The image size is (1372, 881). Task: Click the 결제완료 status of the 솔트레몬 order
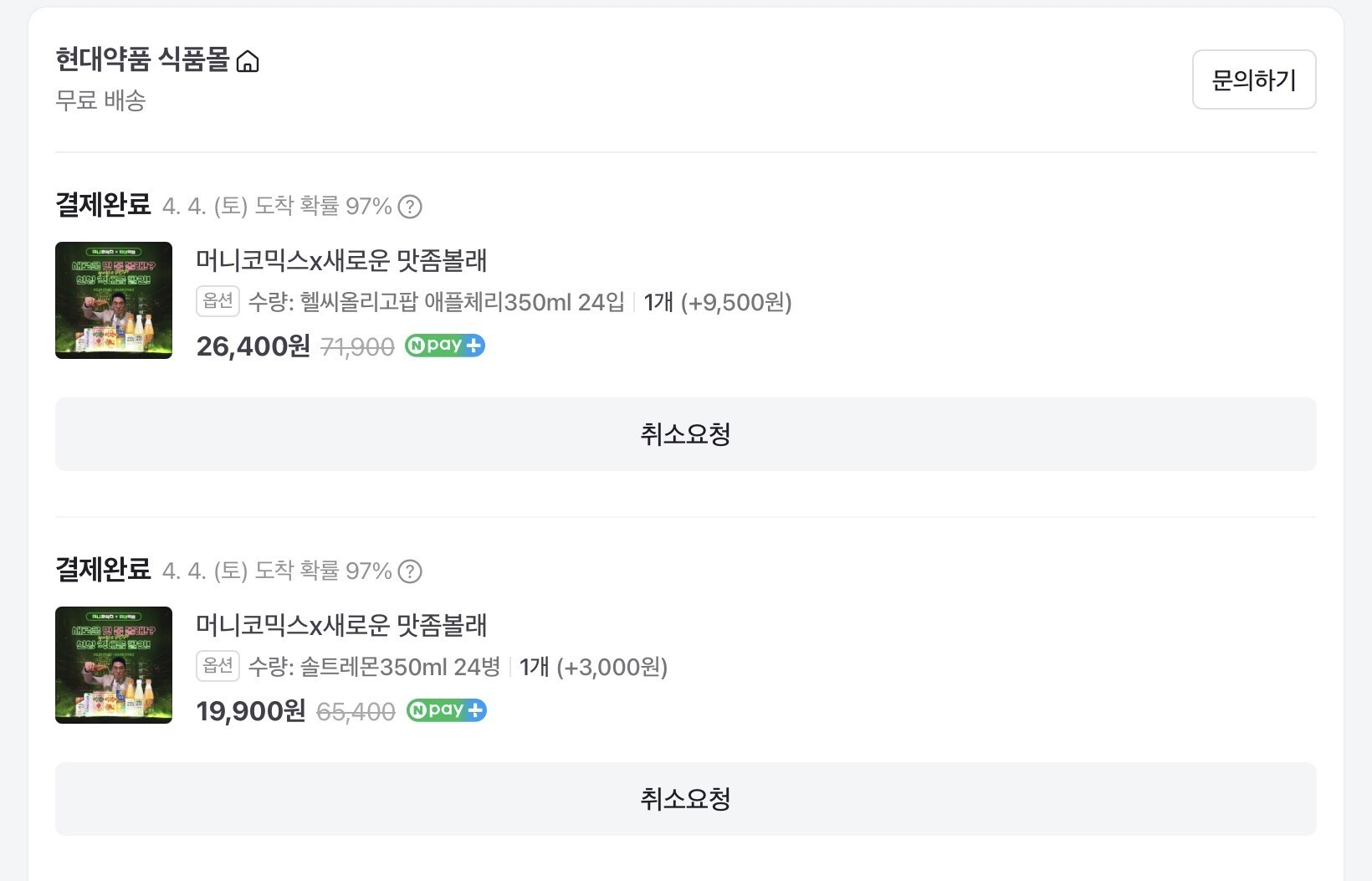click(x=103, y=570)
